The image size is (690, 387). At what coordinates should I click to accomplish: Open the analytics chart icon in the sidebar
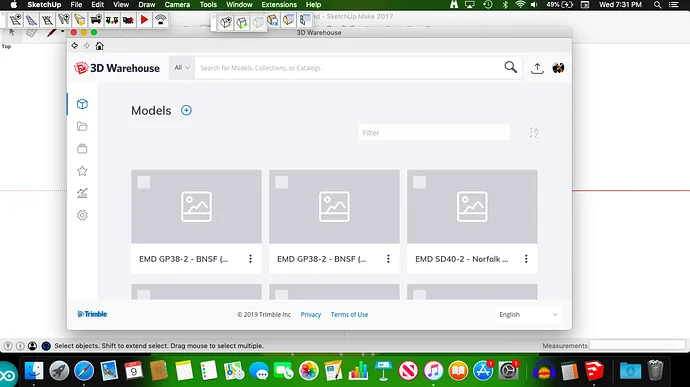pos(82,193)
